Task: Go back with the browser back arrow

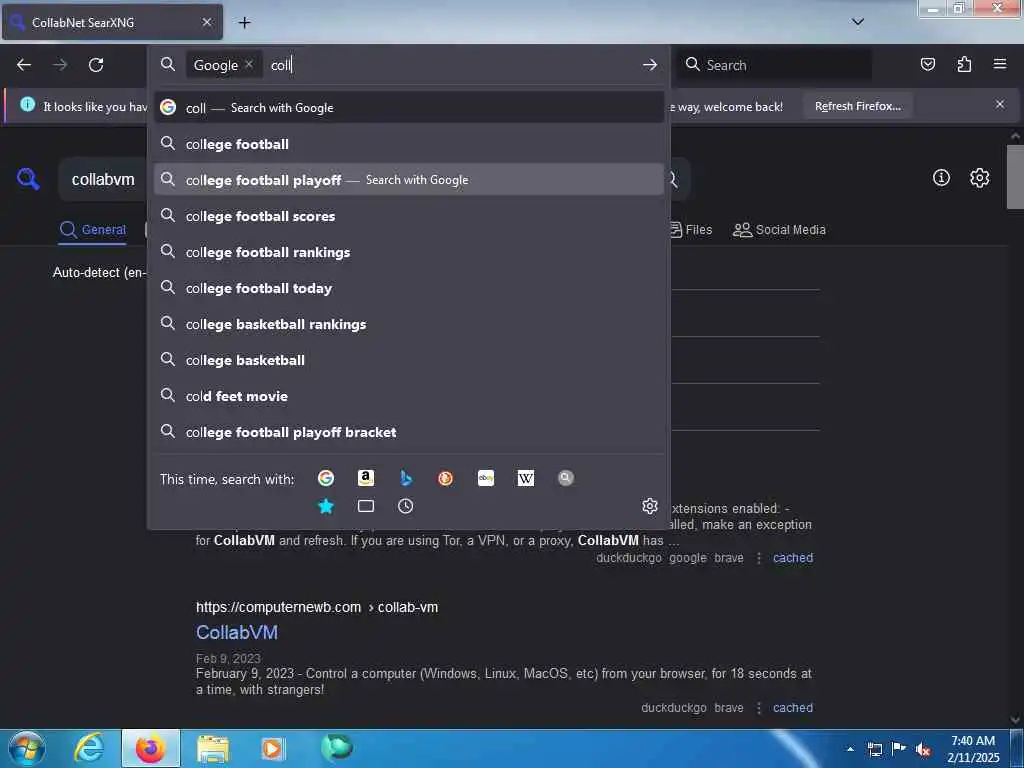Action: point(24,65)
